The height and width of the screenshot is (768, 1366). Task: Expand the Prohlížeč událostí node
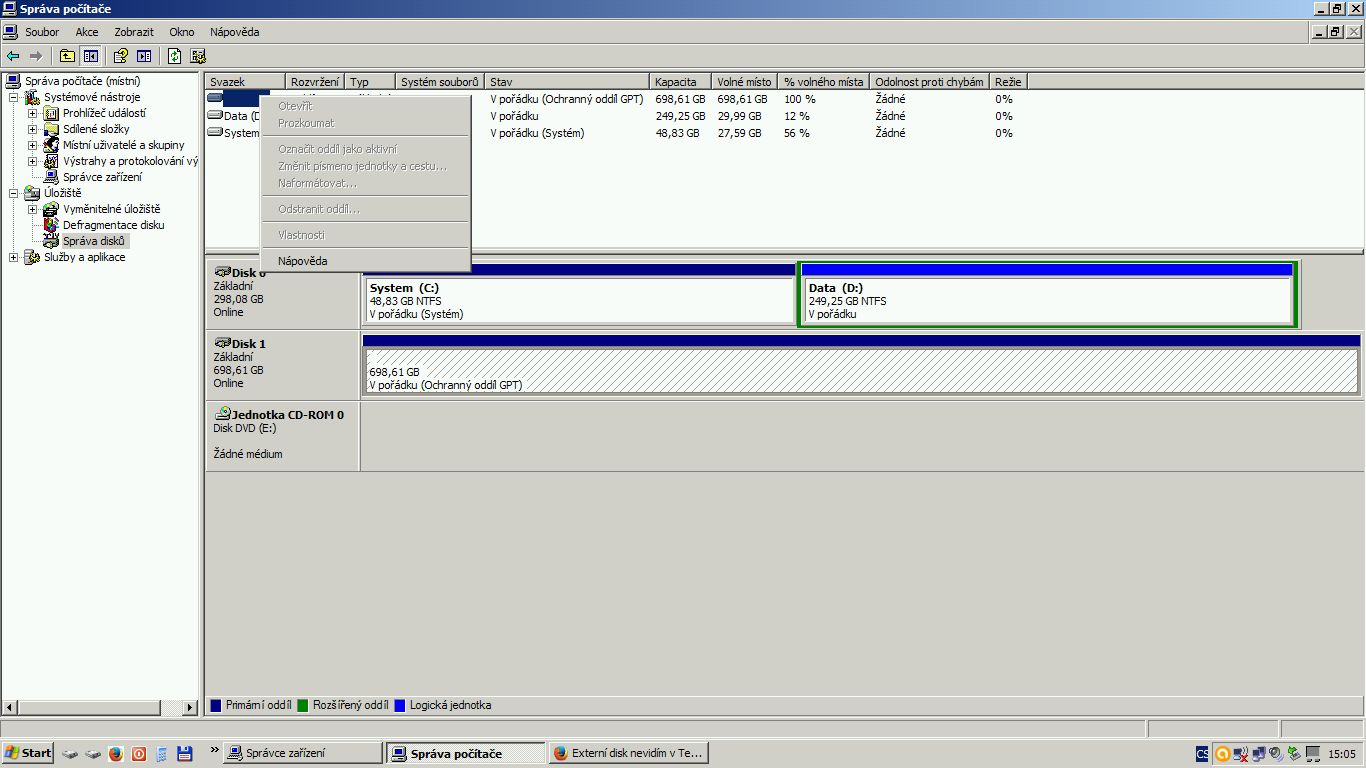pos(33,113)
